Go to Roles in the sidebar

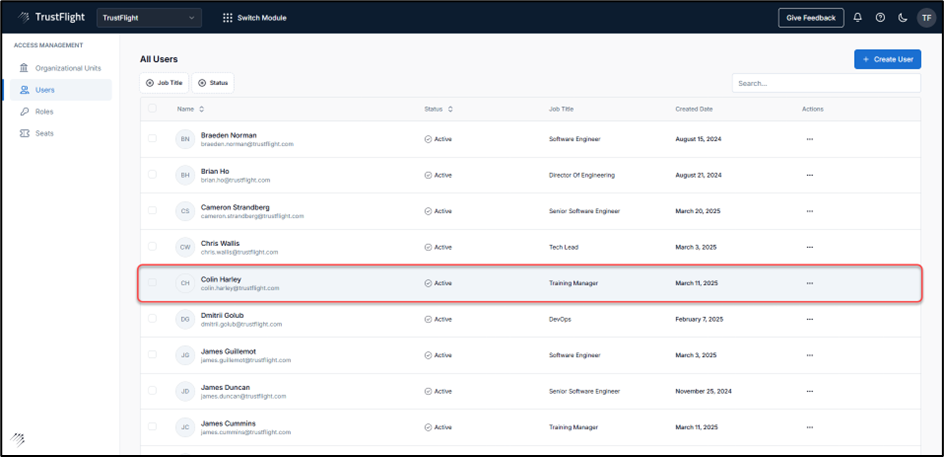click(43, 111)
